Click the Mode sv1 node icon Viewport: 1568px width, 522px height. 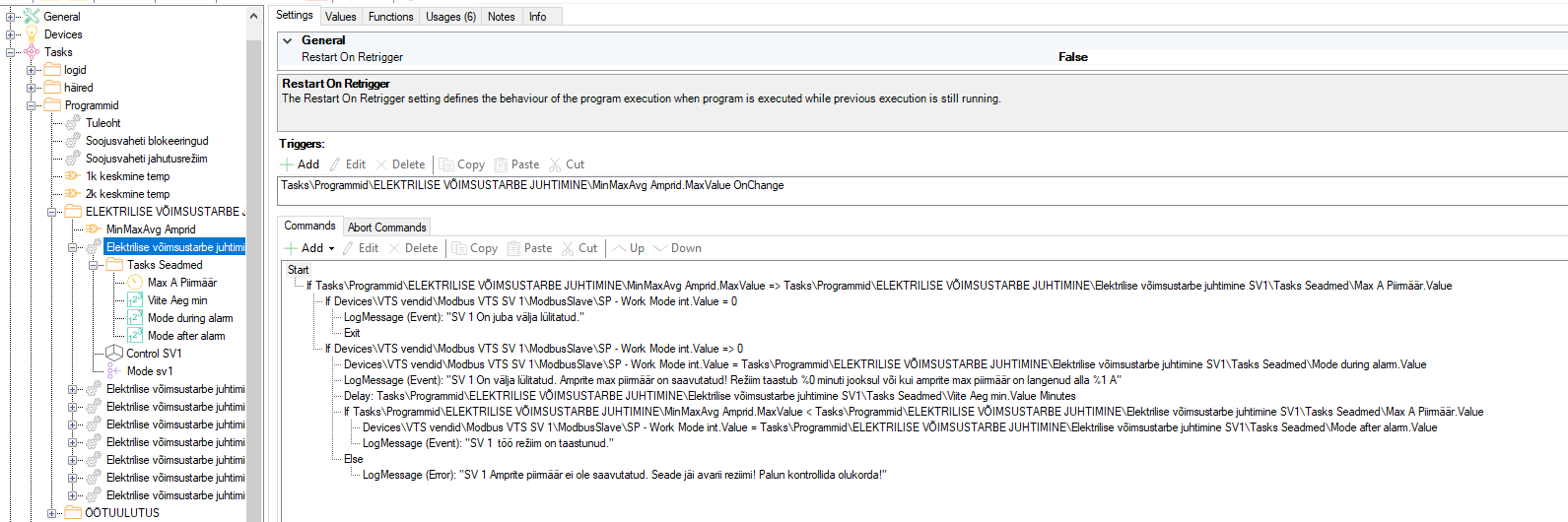(114, 371)
